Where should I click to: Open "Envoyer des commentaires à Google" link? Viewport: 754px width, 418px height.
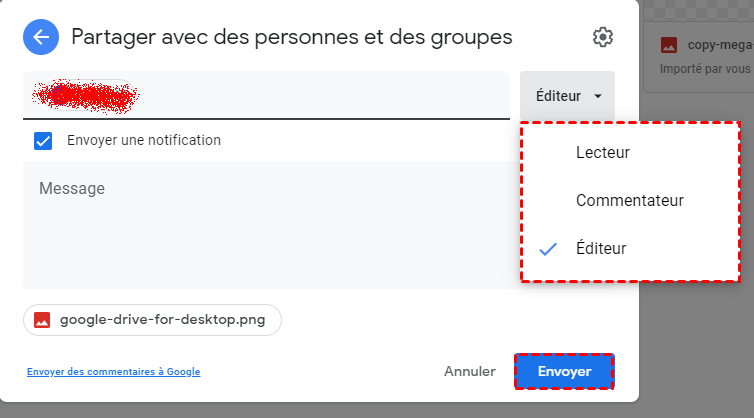click(114, 372)
